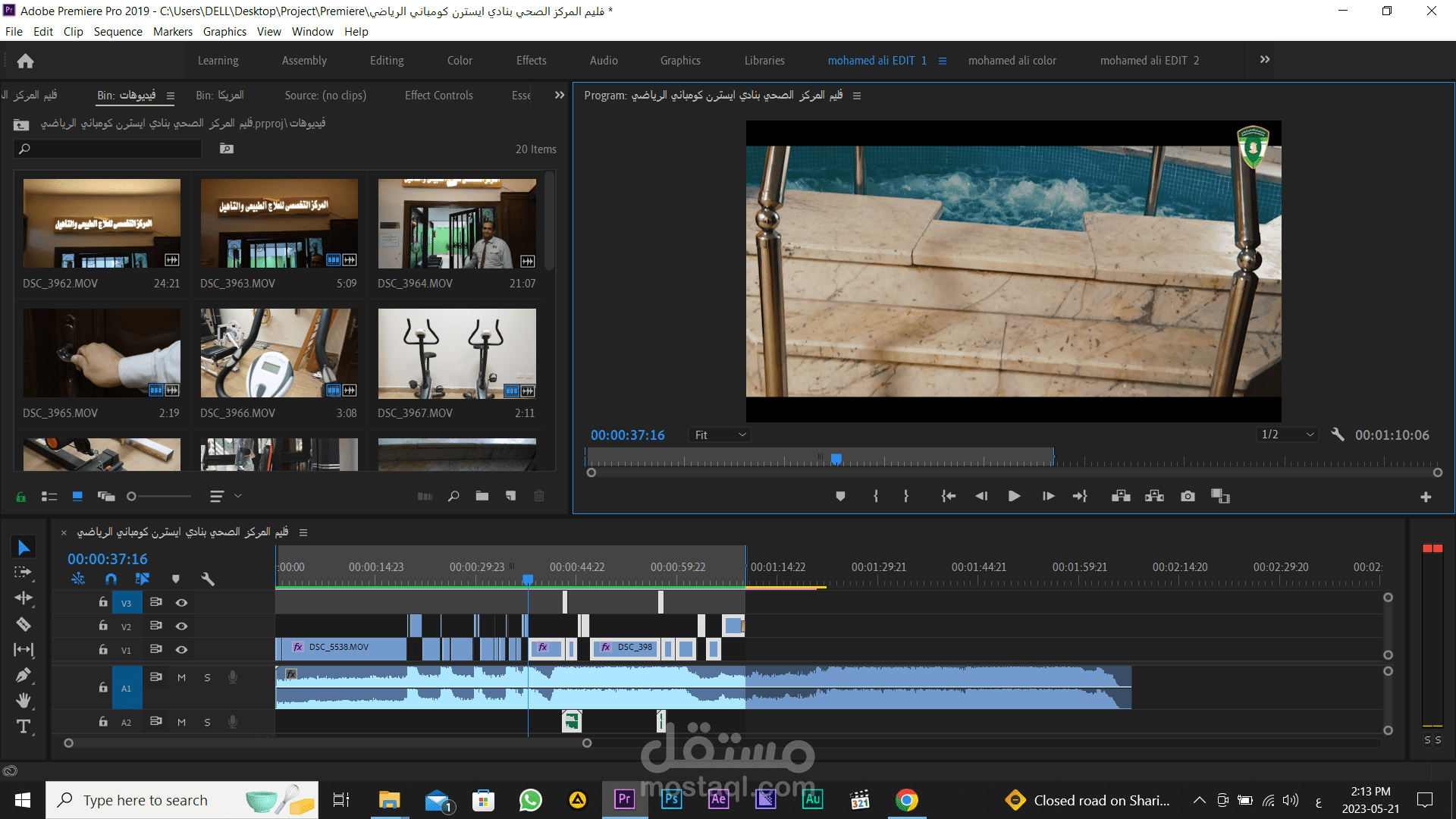Click Go to In point

pos(949,496)
